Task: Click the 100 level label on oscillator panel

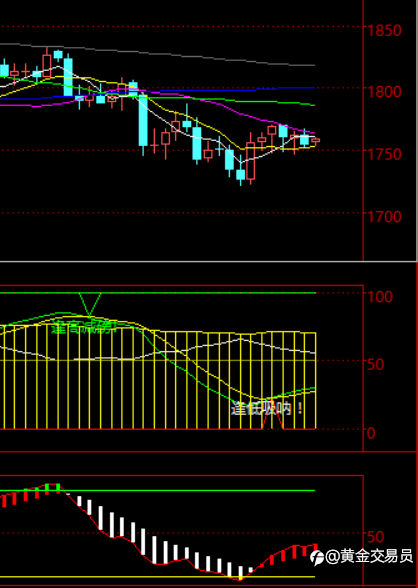Action: point(380,297)
